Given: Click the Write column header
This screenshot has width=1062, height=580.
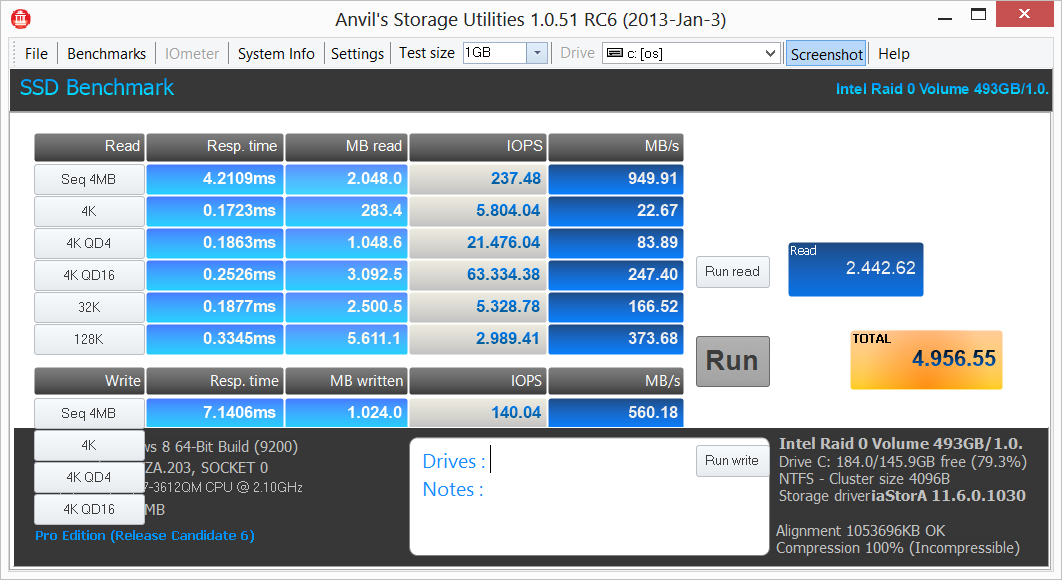Looking at the screenshot, I should click(x=89, y=381).
